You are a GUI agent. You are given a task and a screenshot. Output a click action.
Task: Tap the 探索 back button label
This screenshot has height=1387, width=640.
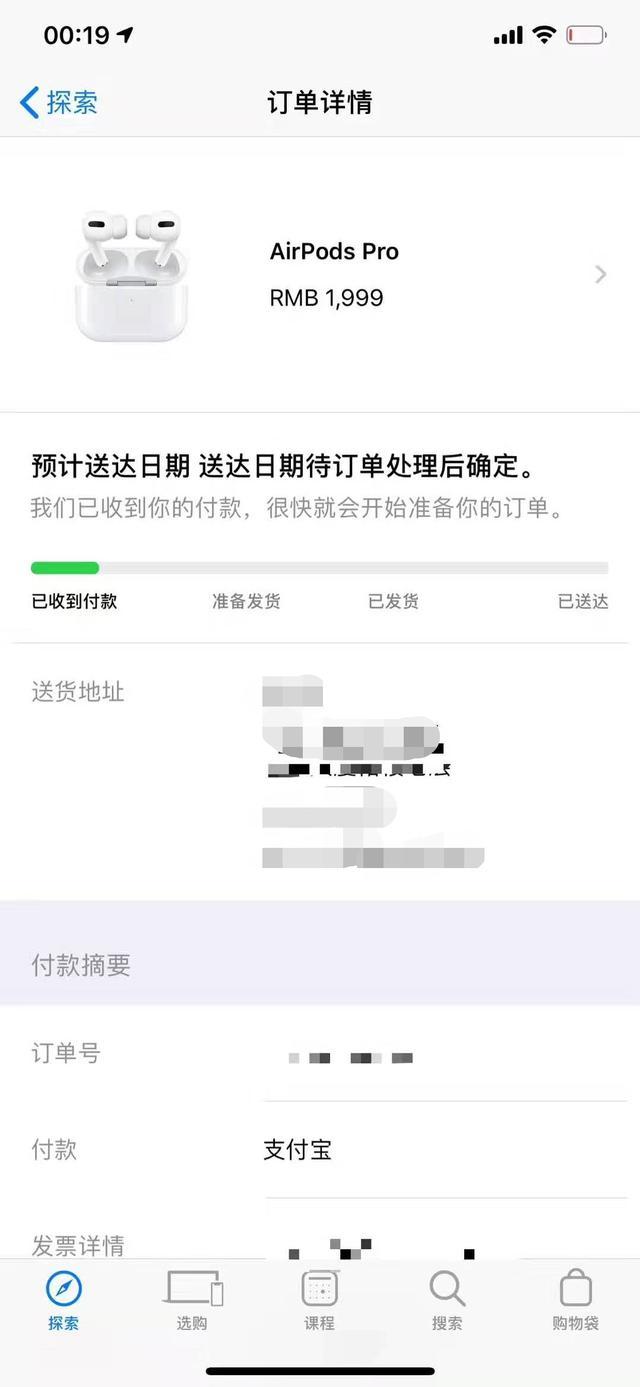pos(72,102)
